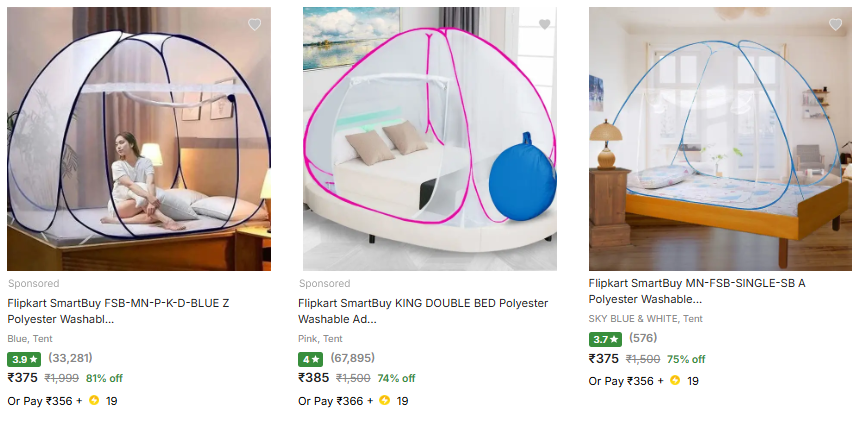
Task: Toggle wishlist heart on sky blue tent
Action: (x=835, y=24)
